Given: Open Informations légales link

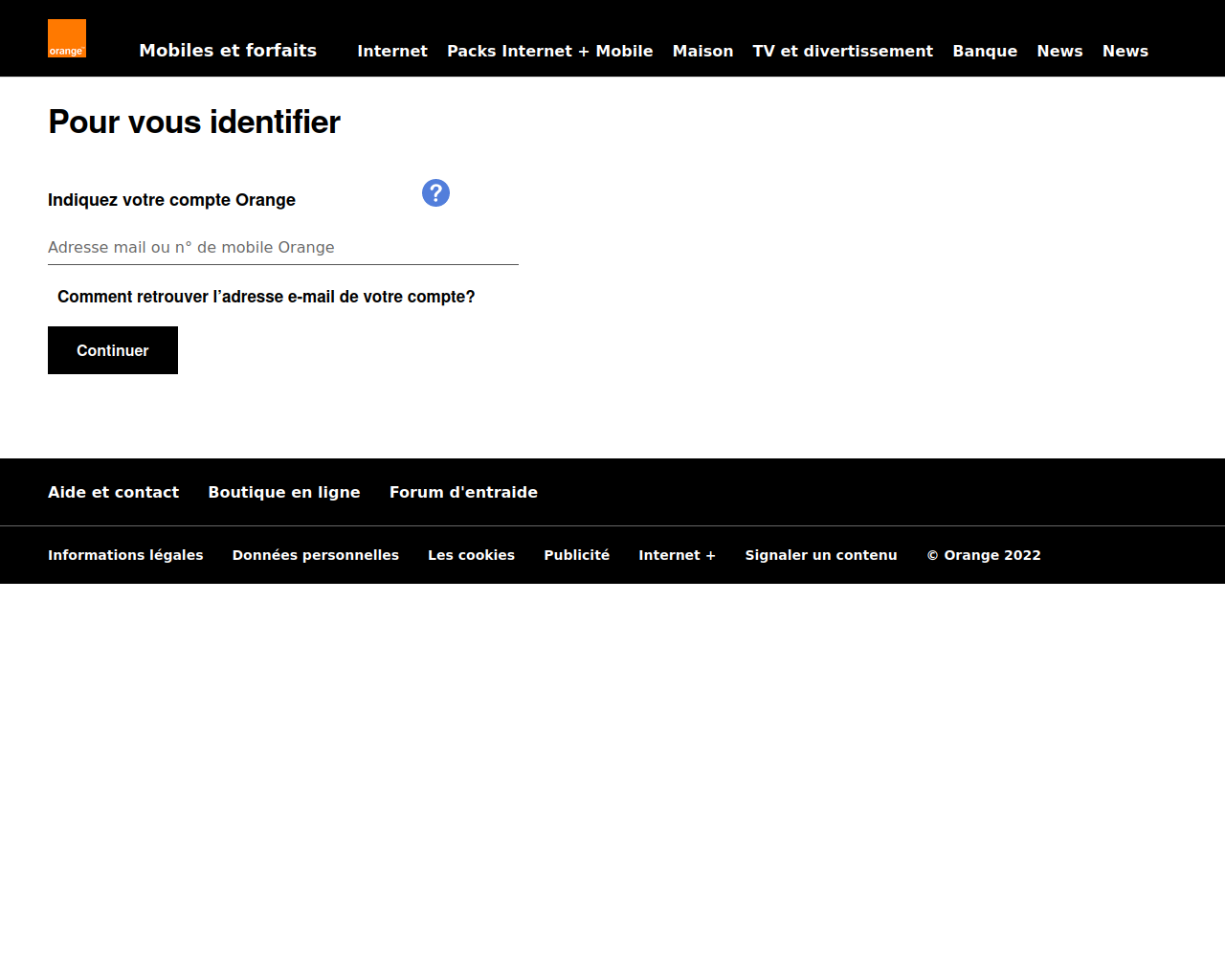Looking at the screenshot, I should tap(125, 555).
